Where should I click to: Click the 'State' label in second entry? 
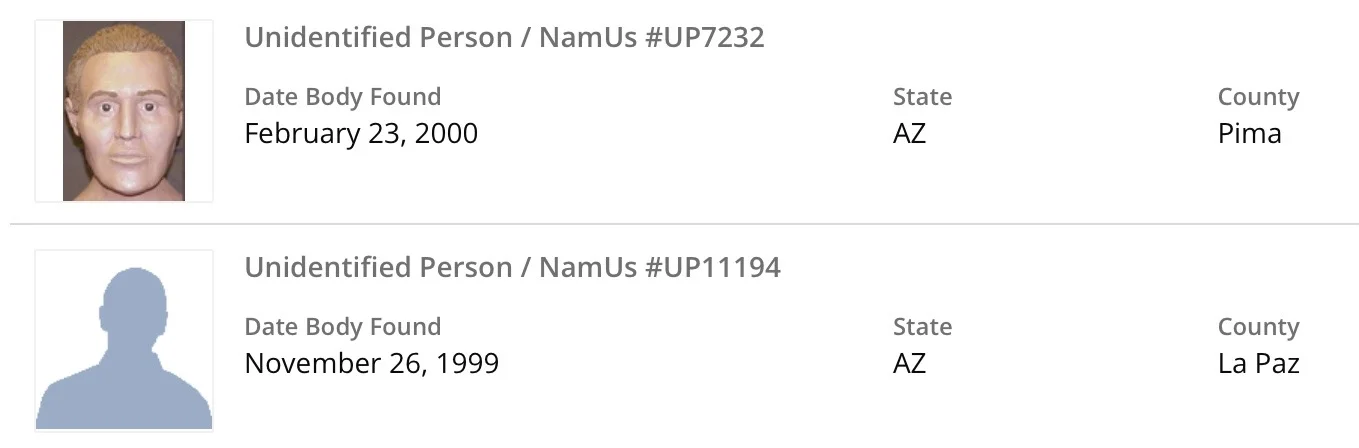coord(922,327)
